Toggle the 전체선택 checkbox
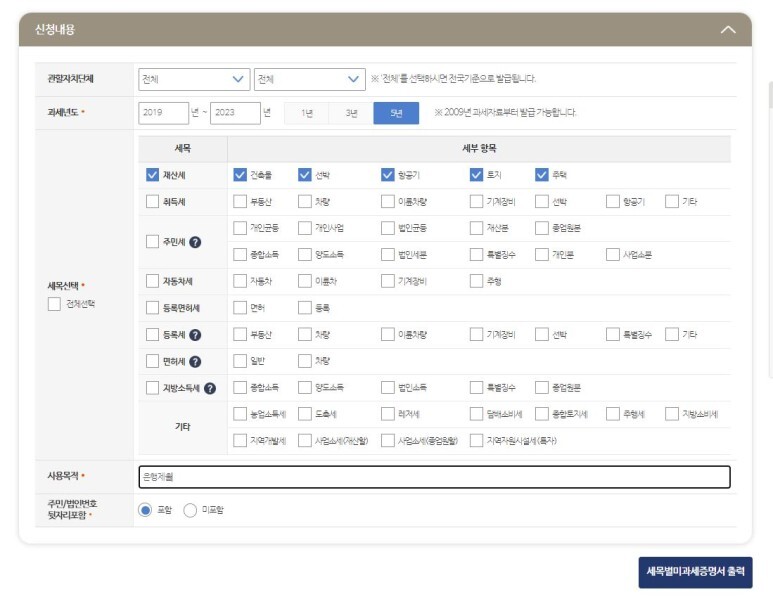The height and width of the screenshot is (599, 773). pos(54,304)
